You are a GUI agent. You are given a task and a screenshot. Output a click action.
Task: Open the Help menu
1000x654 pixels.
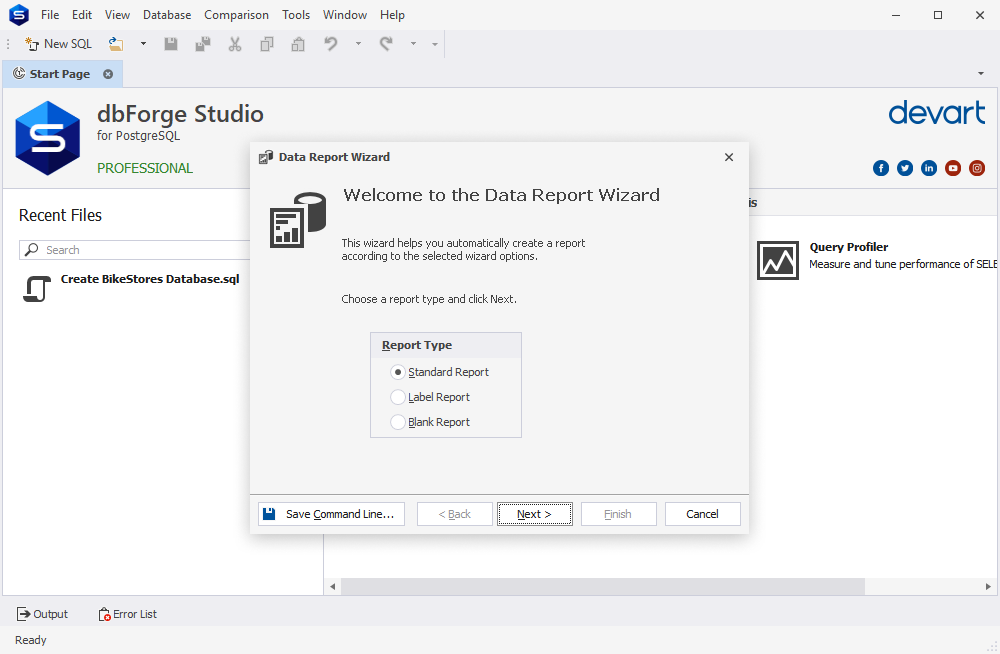(x=392, y=15)
